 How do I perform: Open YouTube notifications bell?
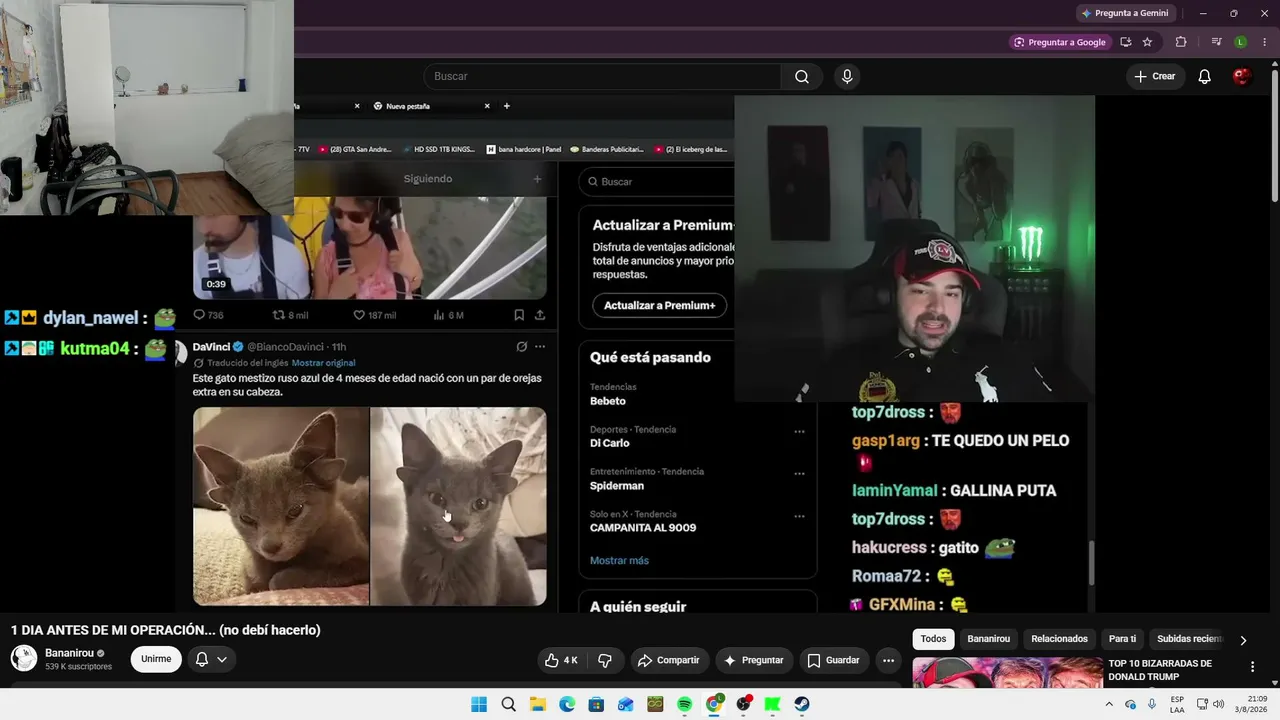pyautogui.click(x=1204, y=77)
